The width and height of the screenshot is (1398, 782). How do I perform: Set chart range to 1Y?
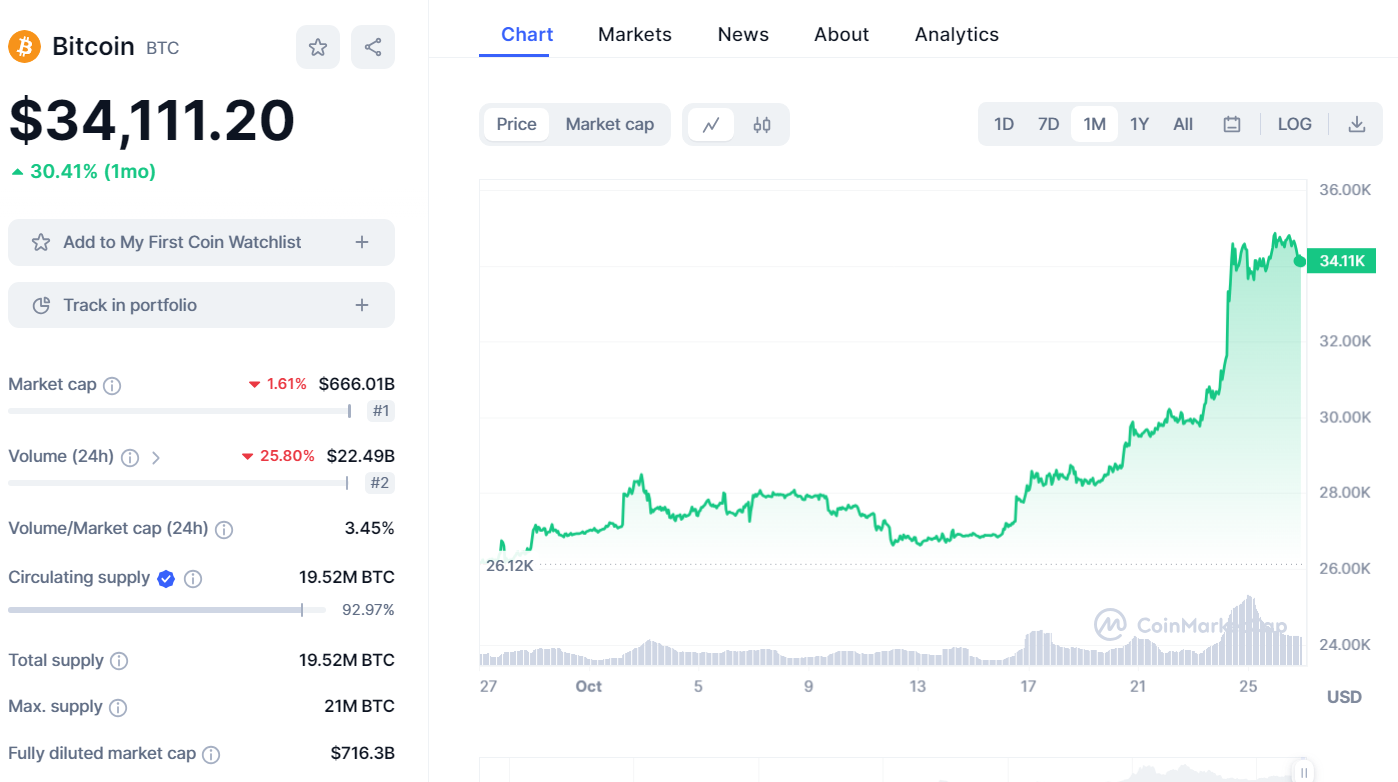1139,125
